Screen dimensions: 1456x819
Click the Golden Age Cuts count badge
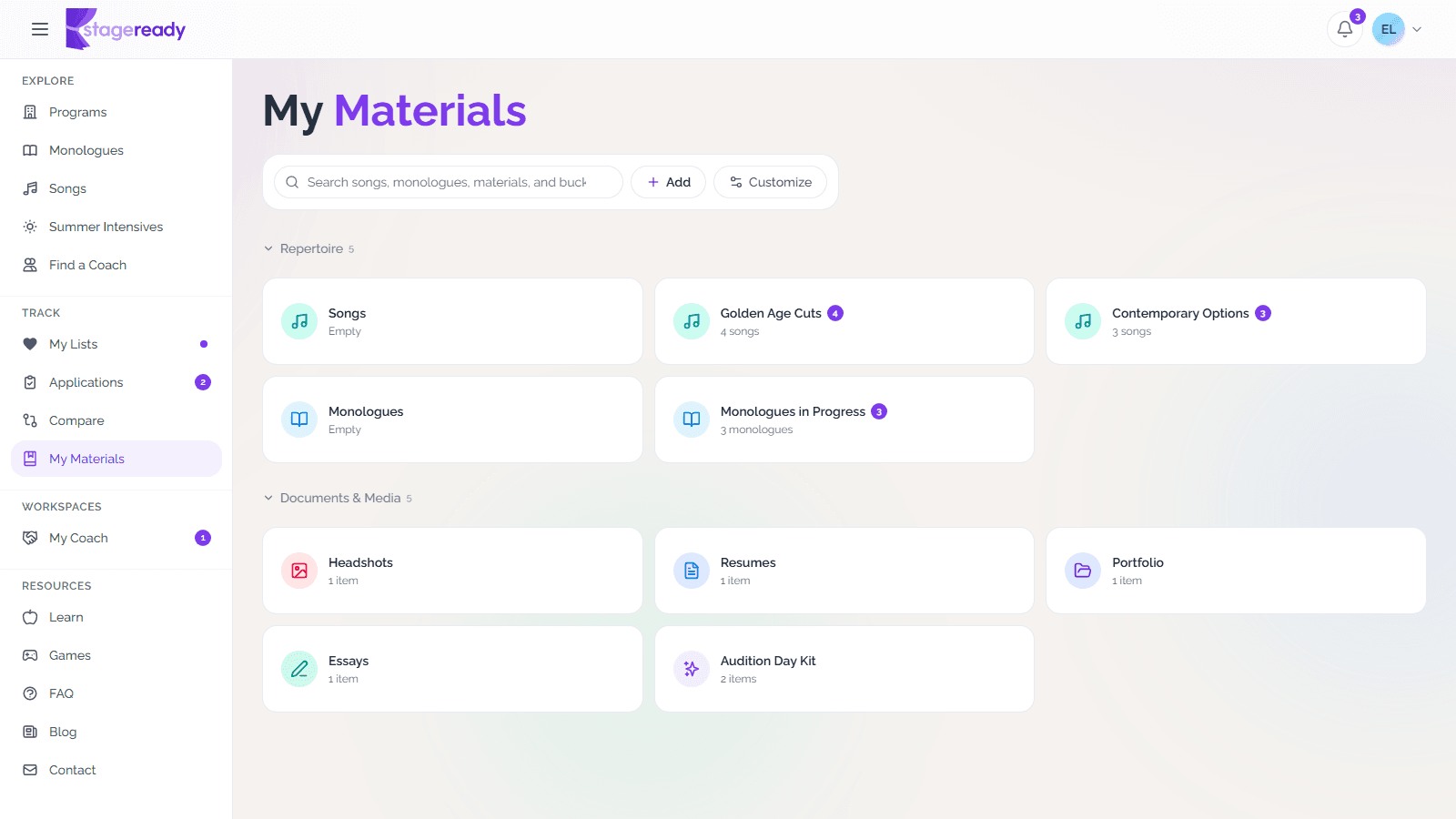click(x=835, y=313)
